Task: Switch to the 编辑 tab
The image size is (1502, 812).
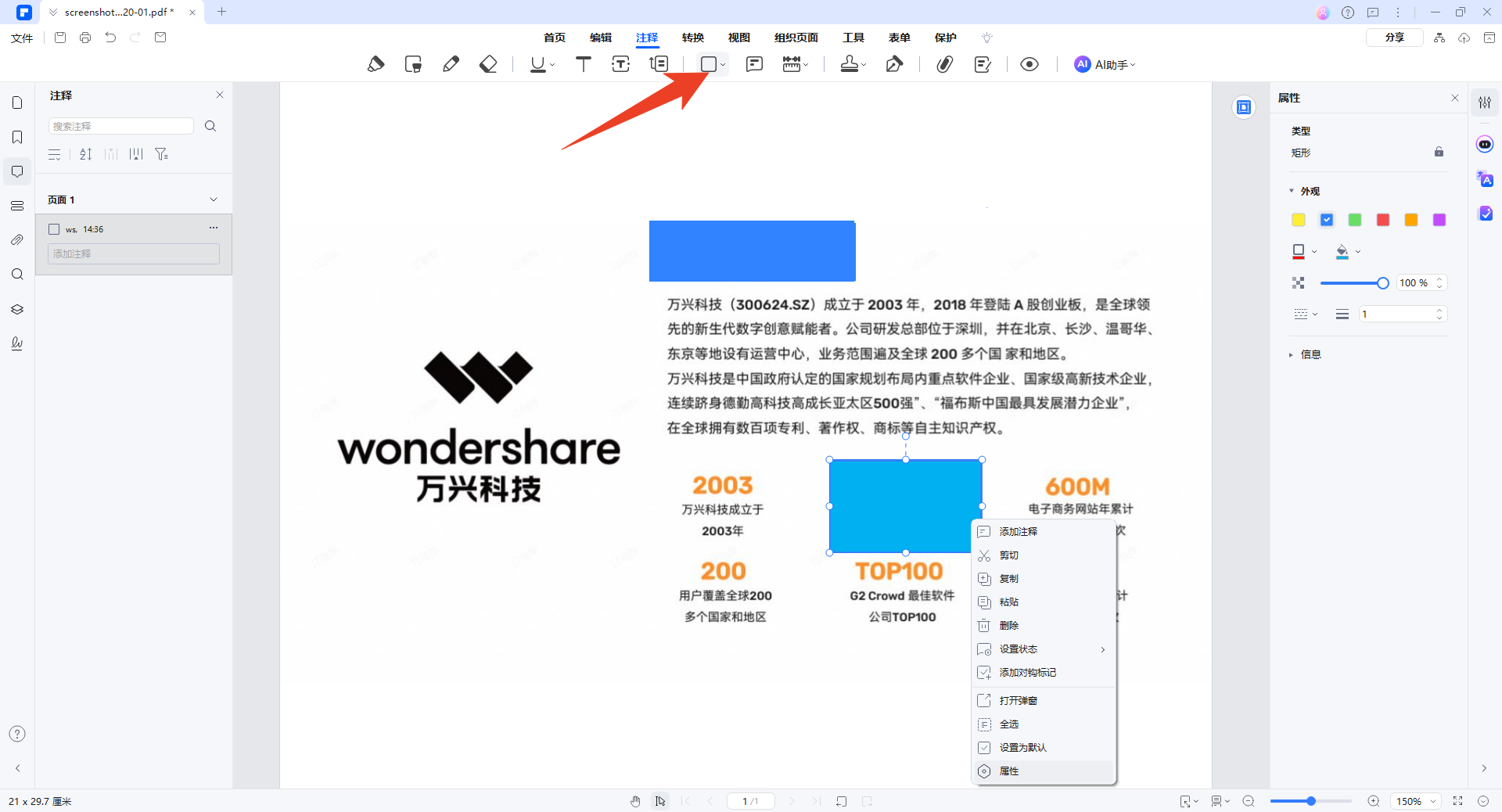Action: 601,38
